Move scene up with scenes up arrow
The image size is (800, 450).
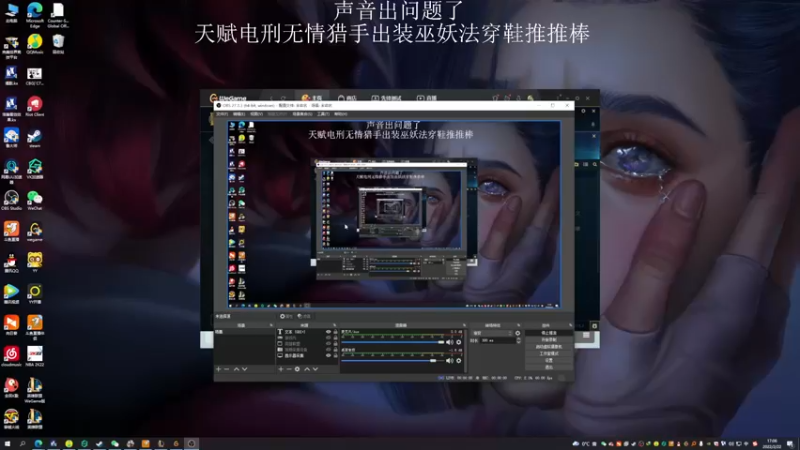(236, 369)
